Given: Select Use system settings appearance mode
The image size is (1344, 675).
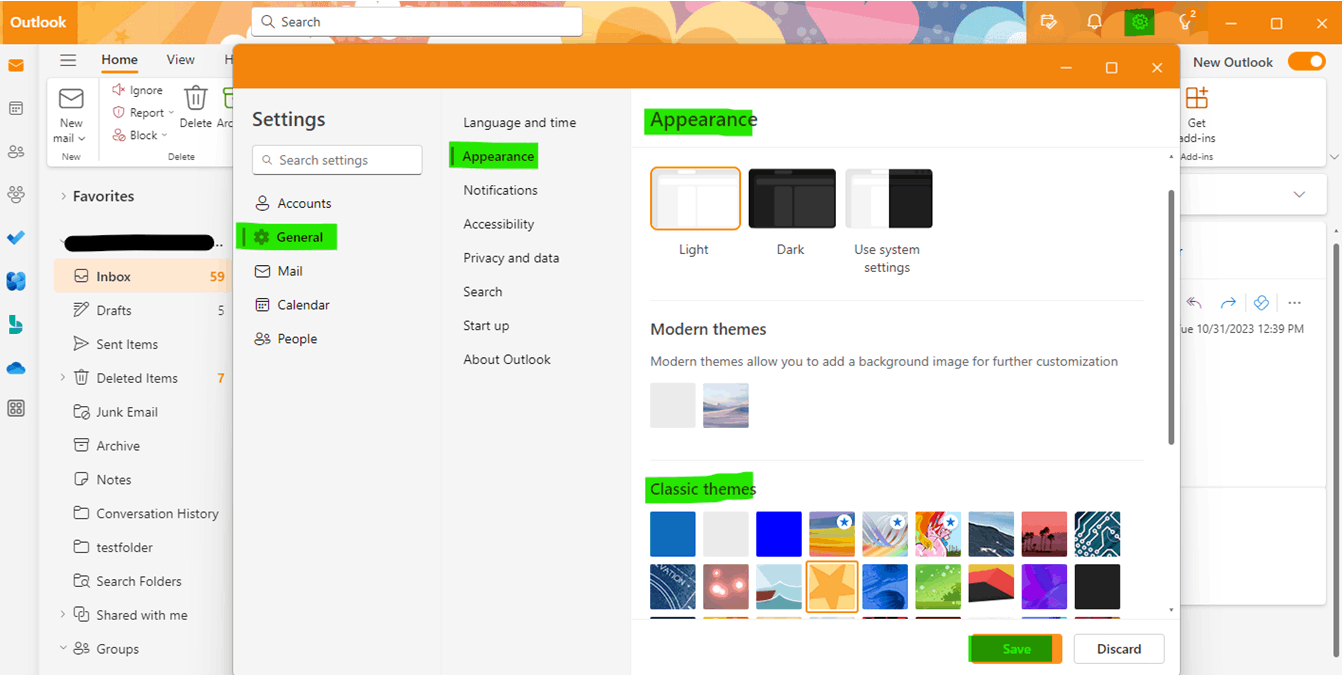Looking at the screenshot, I should coord(888,198).
